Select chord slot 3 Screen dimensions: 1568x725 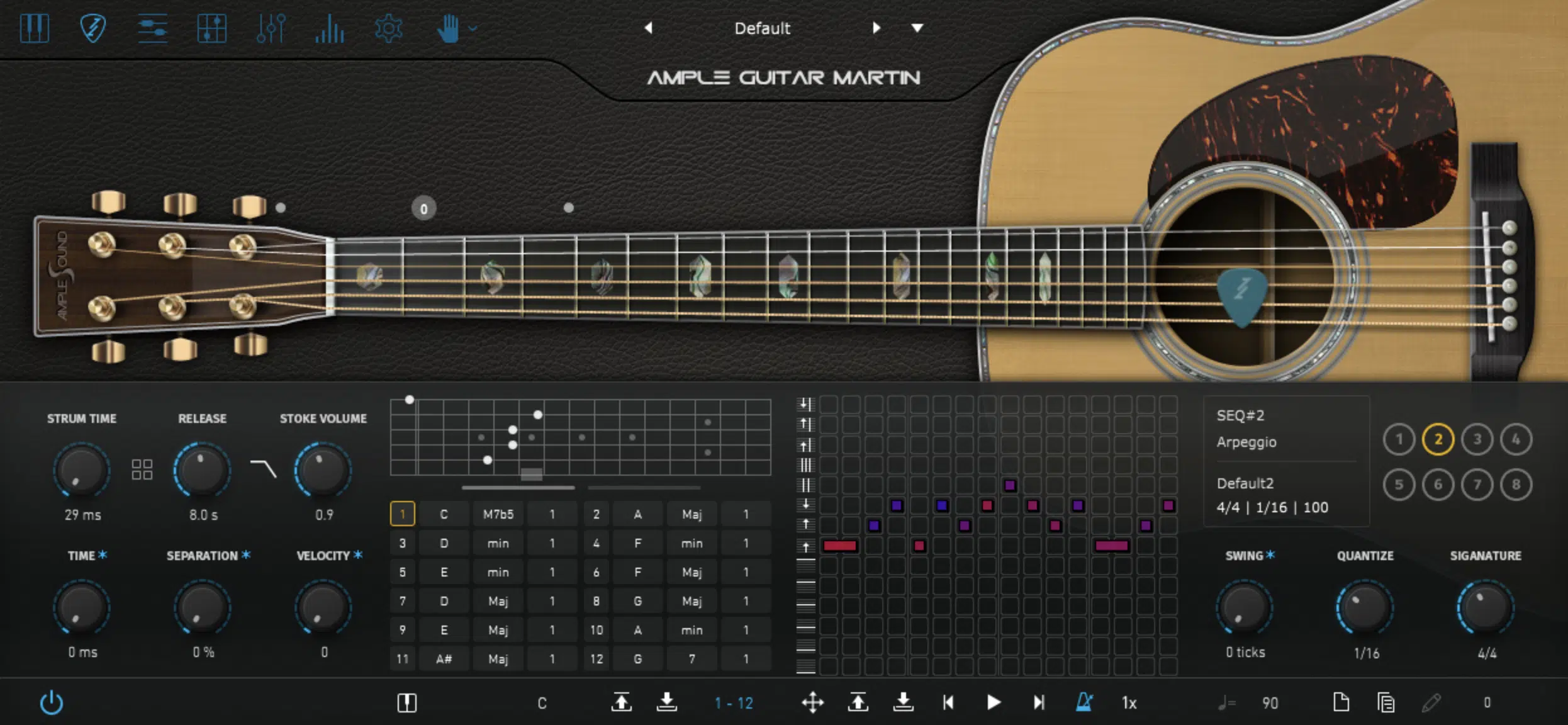403,543
